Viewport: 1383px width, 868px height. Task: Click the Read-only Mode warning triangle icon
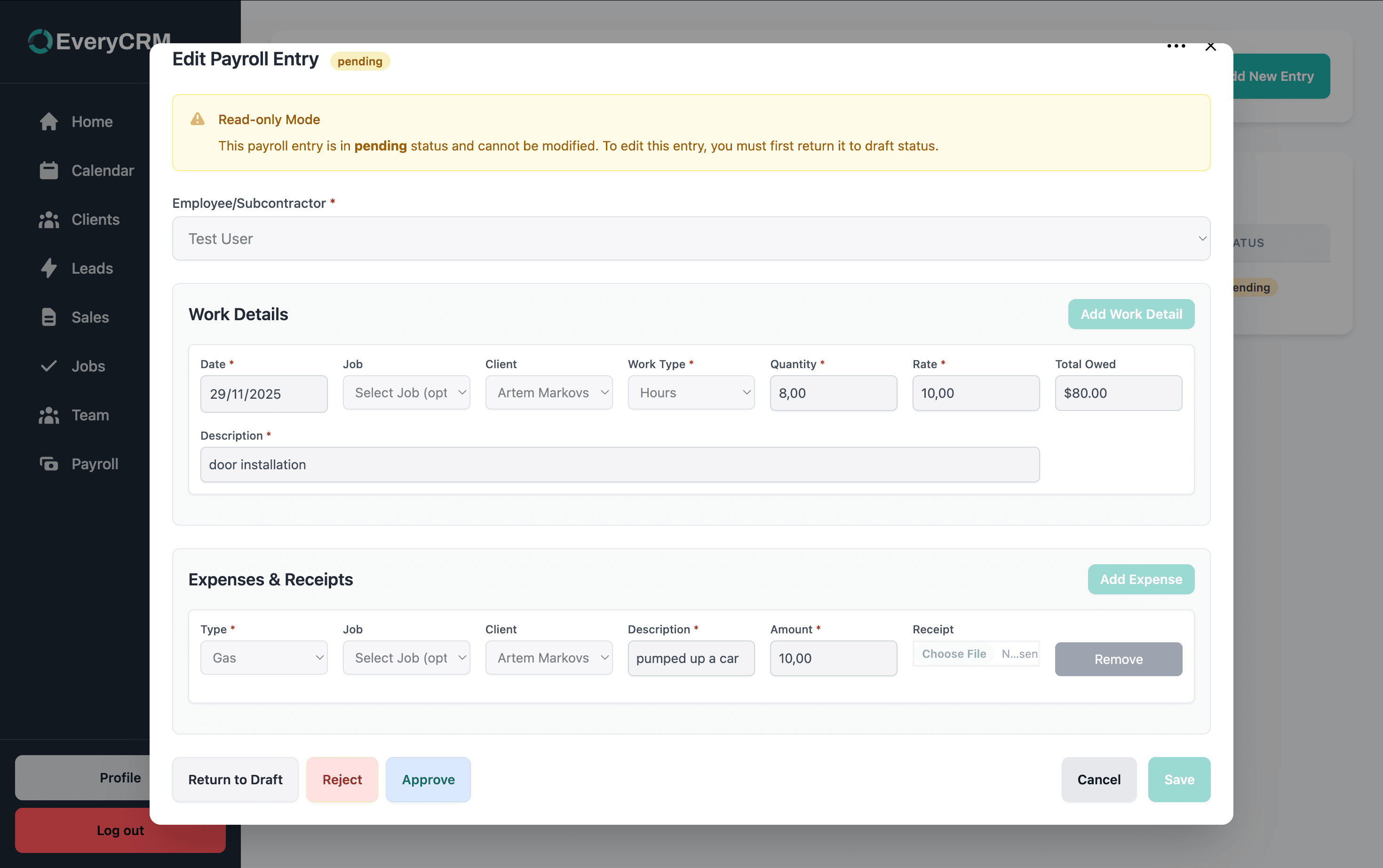198,119
